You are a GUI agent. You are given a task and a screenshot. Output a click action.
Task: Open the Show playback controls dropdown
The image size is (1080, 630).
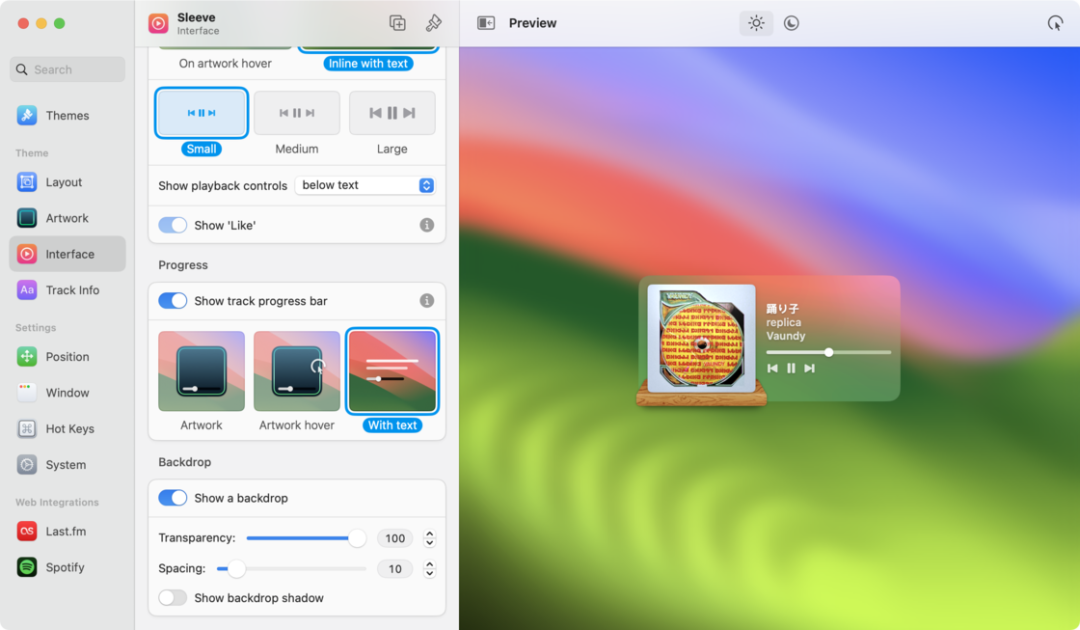(x=365, y=185)
